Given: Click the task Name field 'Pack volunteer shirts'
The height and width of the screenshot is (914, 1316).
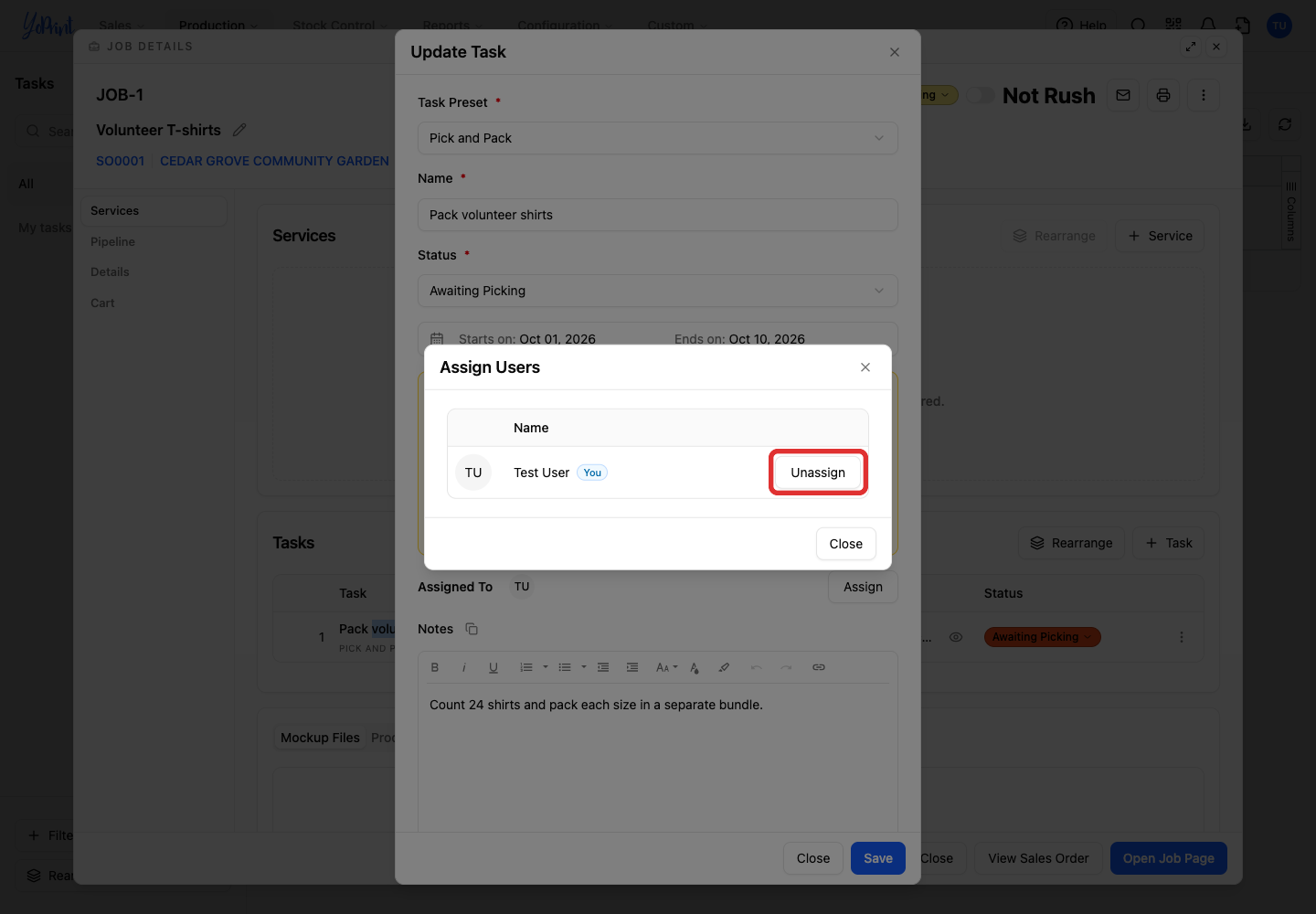Looking at the screenshot, I should (x=658, y=215).
